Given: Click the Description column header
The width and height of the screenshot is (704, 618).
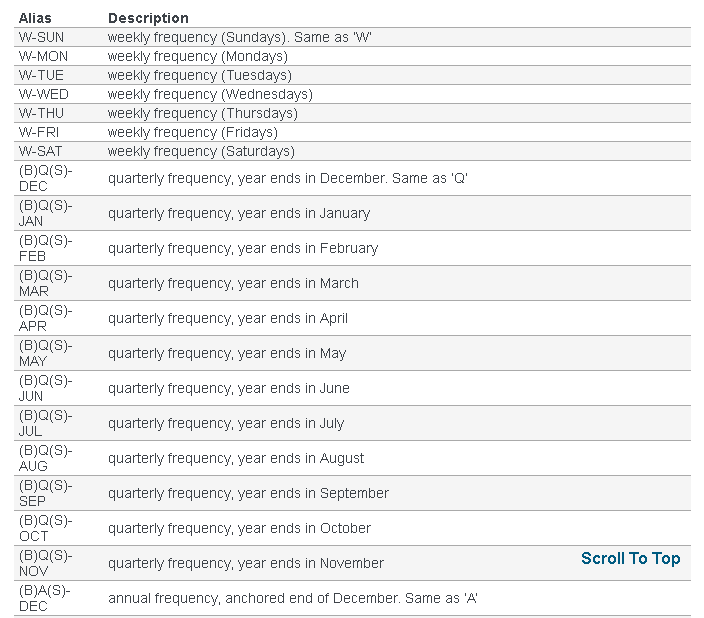Looking at the screenshot, I should pyautogui.click(x=148, y=18).
